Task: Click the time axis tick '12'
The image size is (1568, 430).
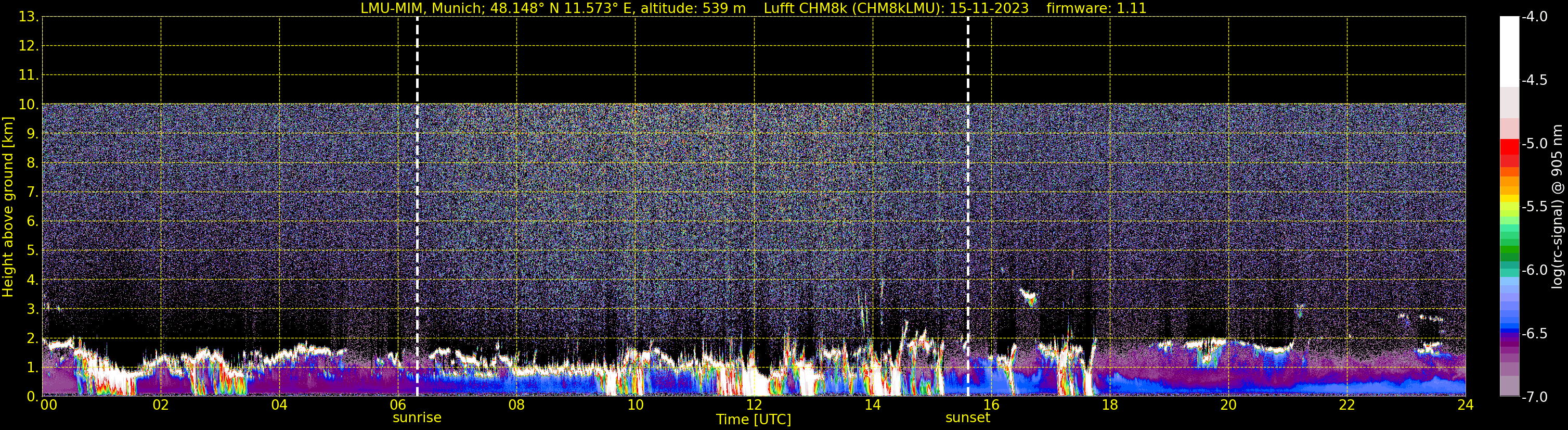Action: [754, 405]
